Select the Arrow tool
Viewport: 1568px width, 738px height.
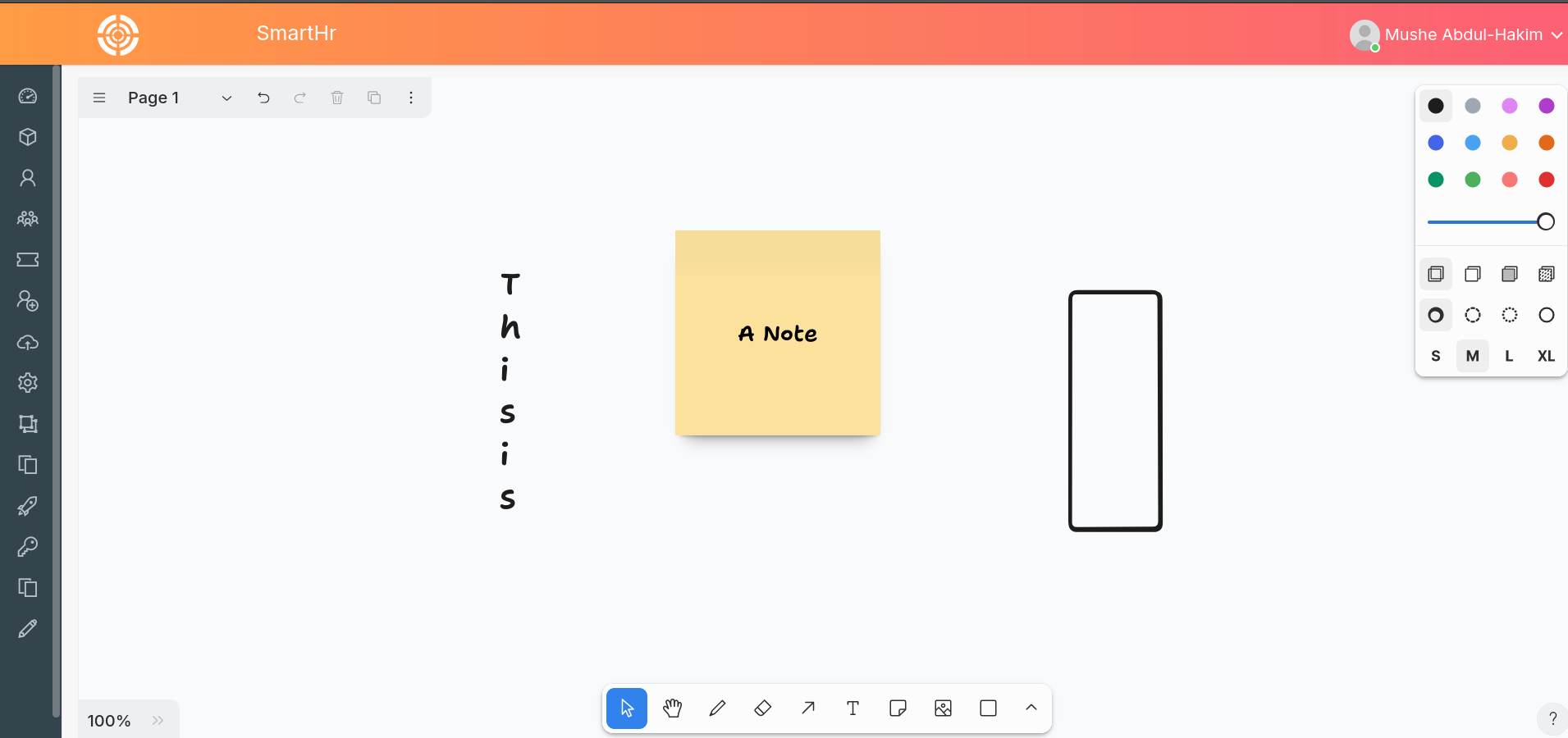click(808, 708)
